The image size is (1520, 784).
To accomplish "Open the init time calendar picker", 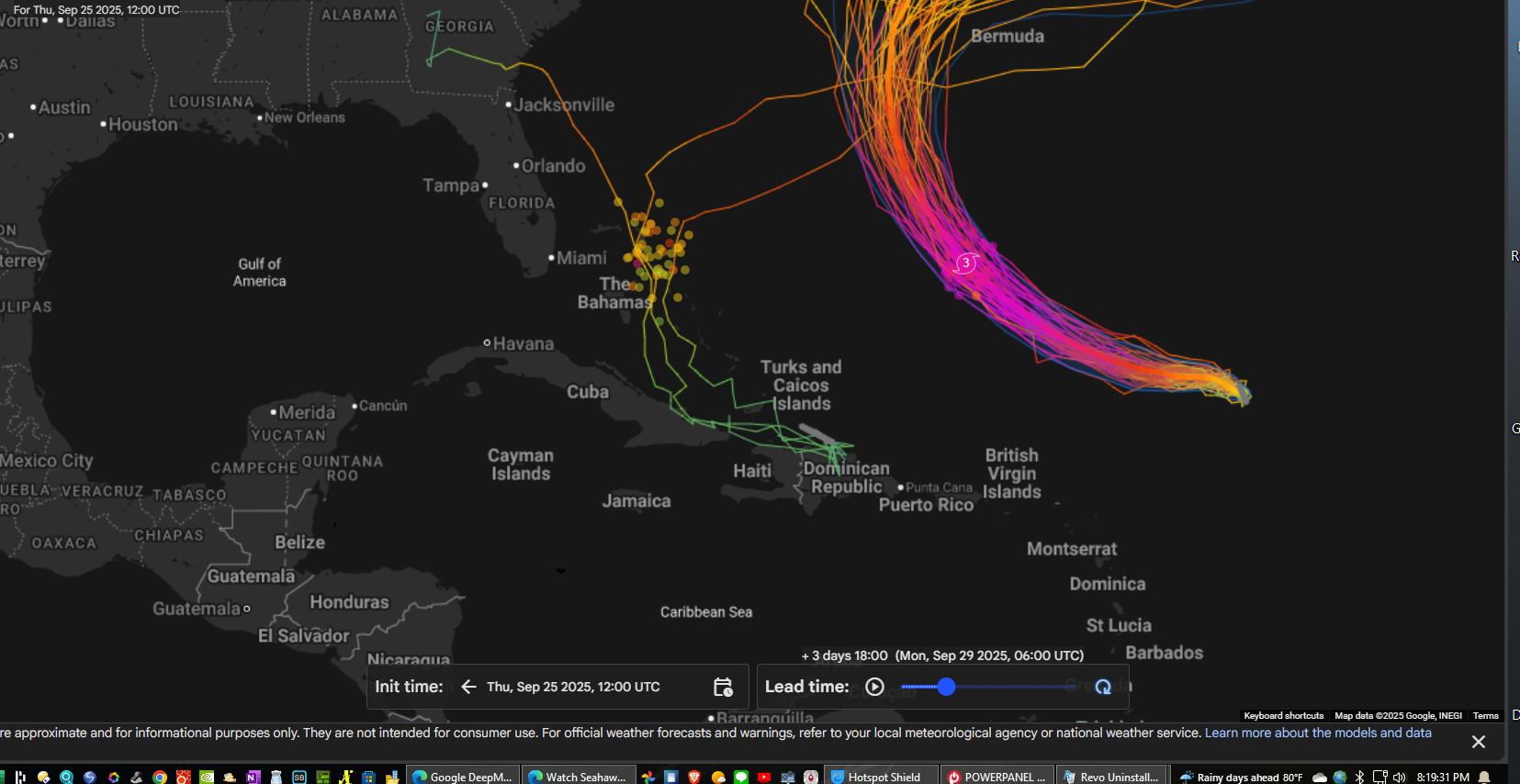I will (x=723, y=687).
